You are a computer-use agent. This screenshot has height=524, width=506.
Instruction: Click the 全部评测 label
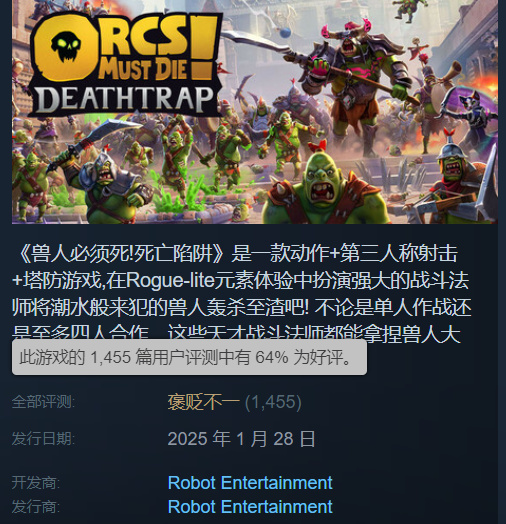(x=43, y=402)
